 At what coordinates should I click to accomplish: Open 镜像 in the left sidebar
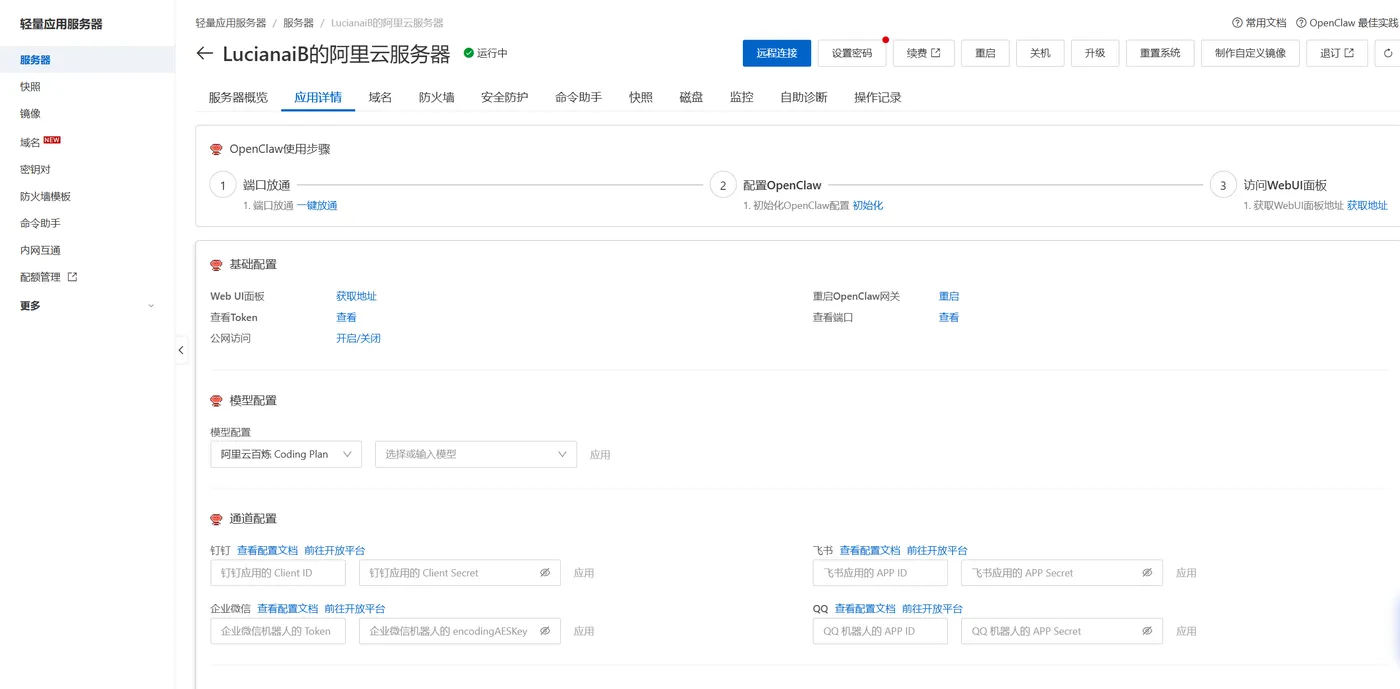pos(30,114)
